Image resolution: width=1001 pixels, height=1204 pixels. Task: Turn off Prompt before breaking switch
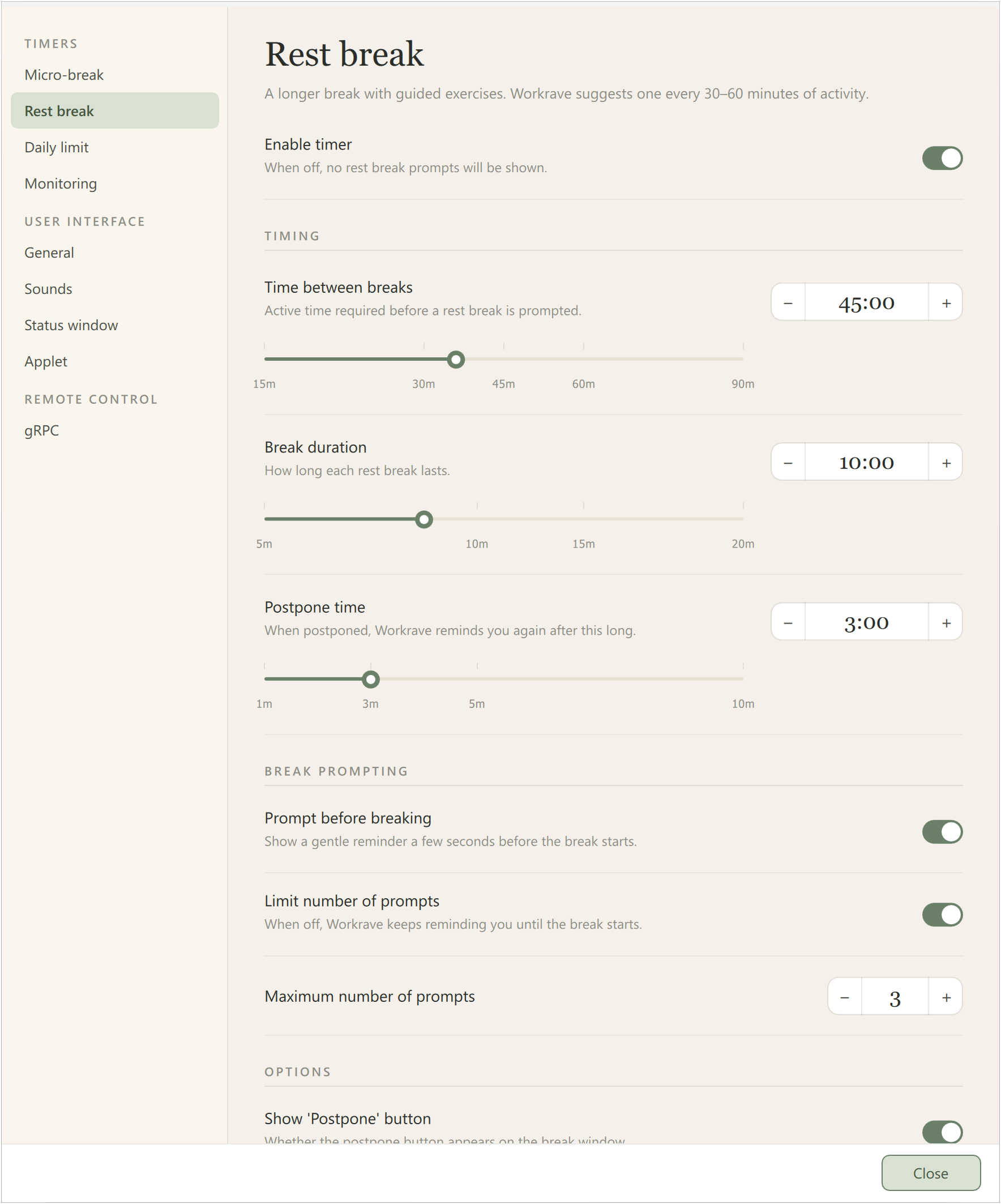tap(942, 831)
